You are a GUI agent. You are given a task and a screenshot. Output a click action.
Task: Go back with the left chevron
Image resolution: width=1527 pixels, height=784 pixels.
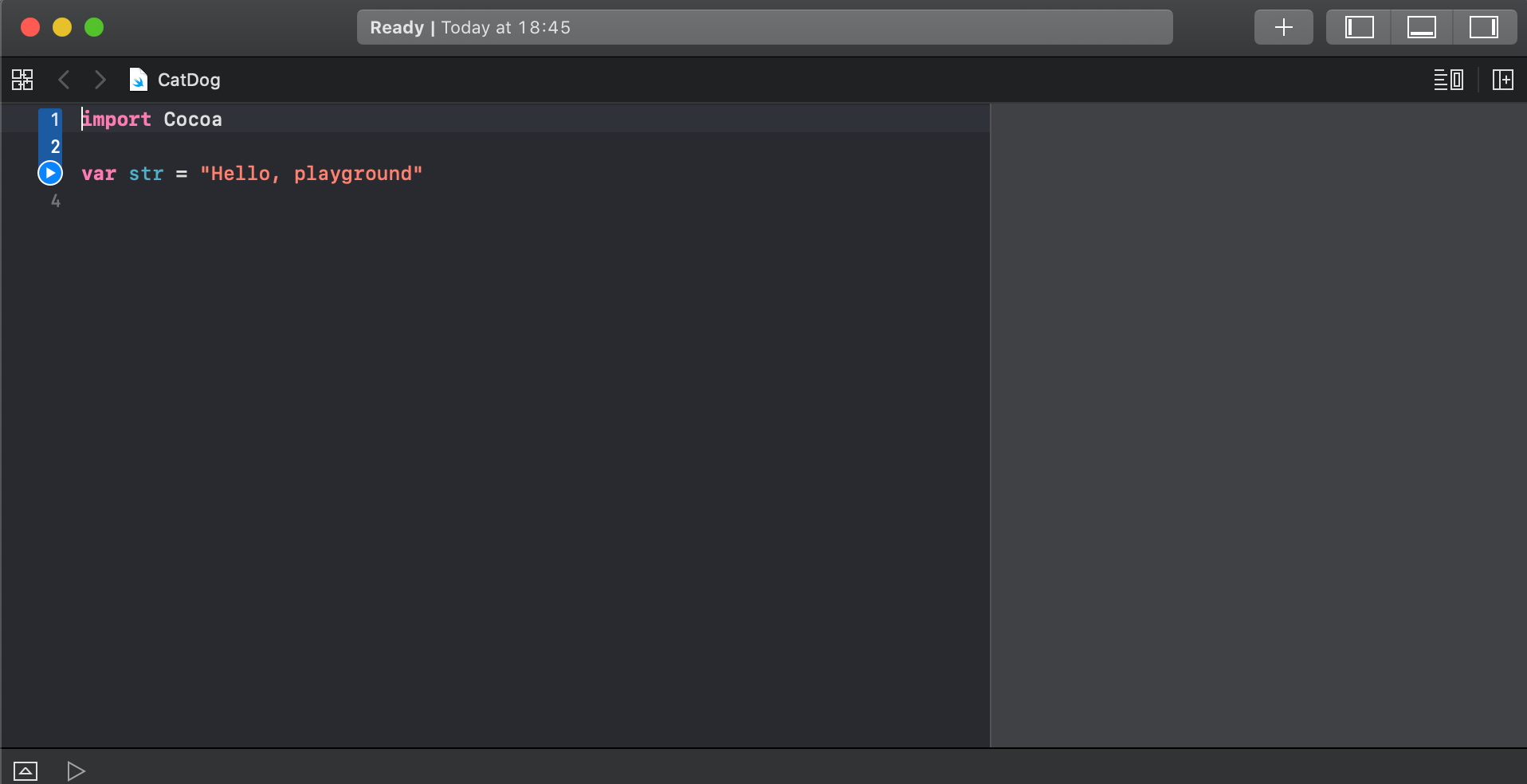(65, 80)
